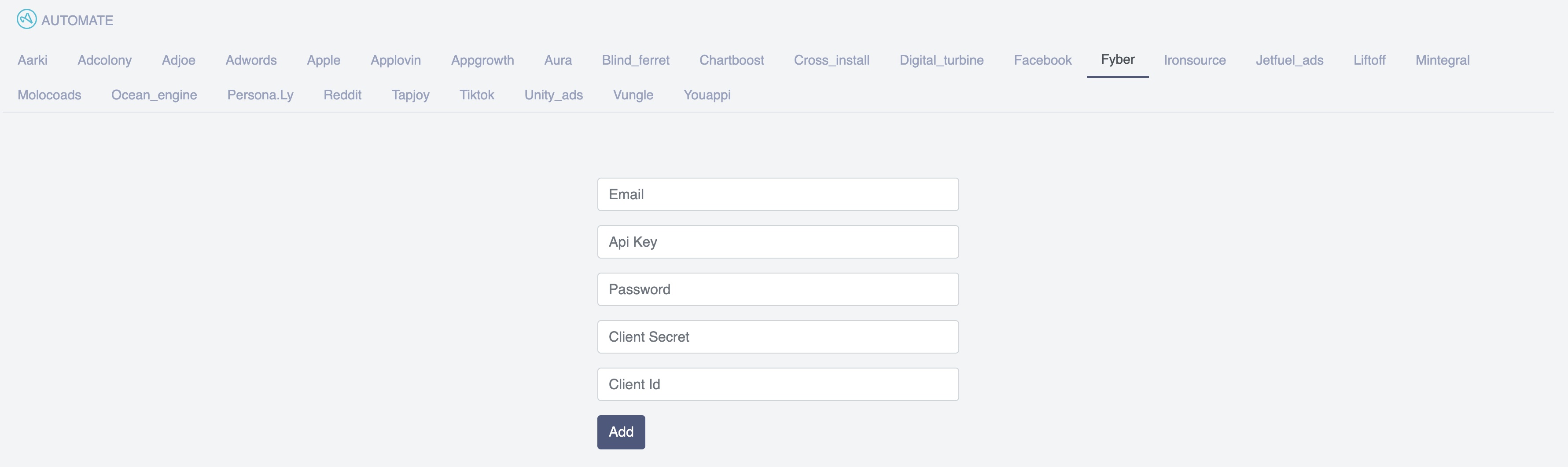Click the Automate logo icon
Image resolution: width=1568 pixels, height=467 pixels.
click(27, 19)
